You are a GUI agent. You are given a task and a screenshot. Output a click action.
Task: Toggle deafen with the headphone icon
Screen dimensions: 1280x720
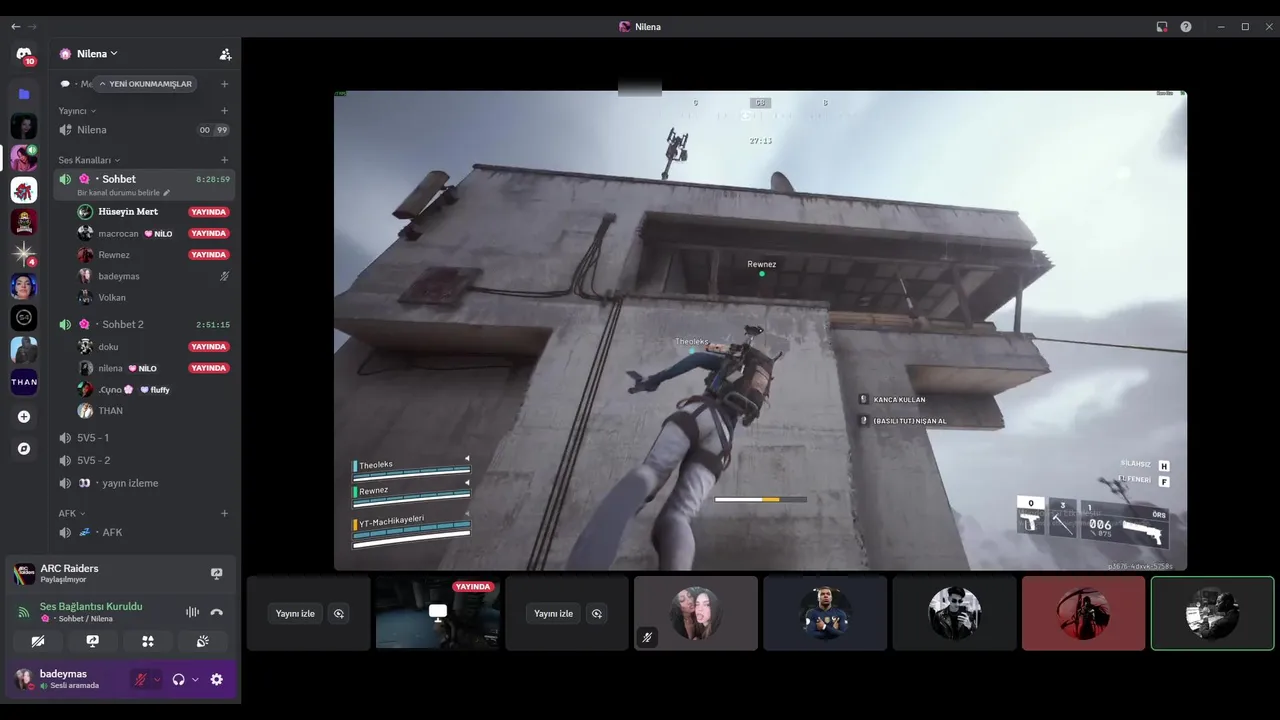(178, 679)
